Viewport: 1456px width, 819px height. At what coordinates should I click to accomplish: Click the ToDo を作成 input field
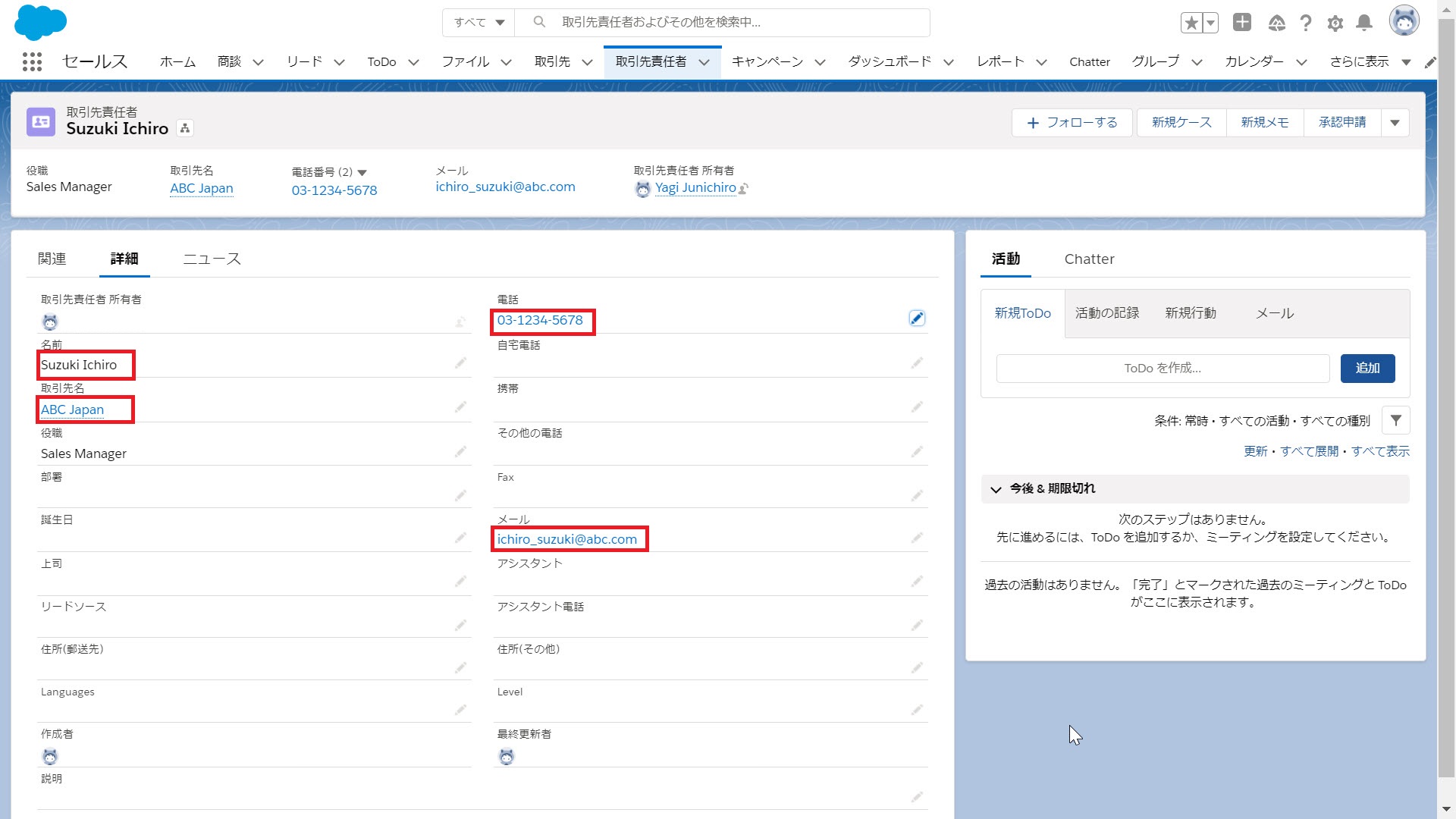point(1161,368)
